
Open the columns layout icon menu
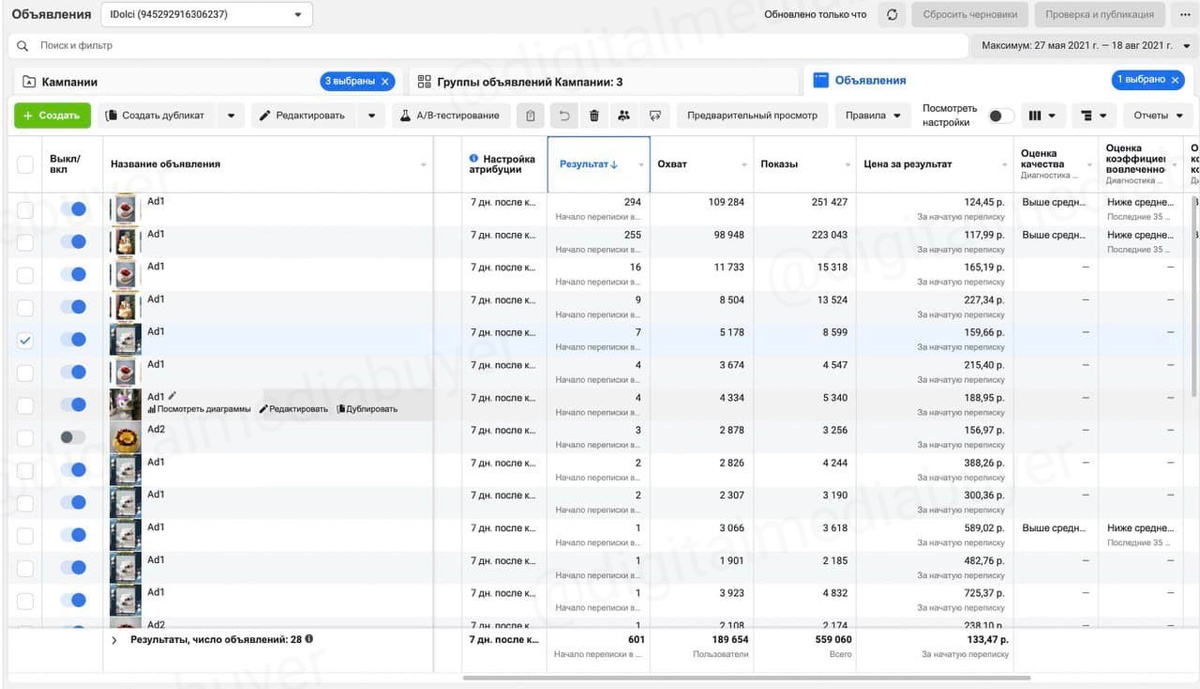(1042, 116)
